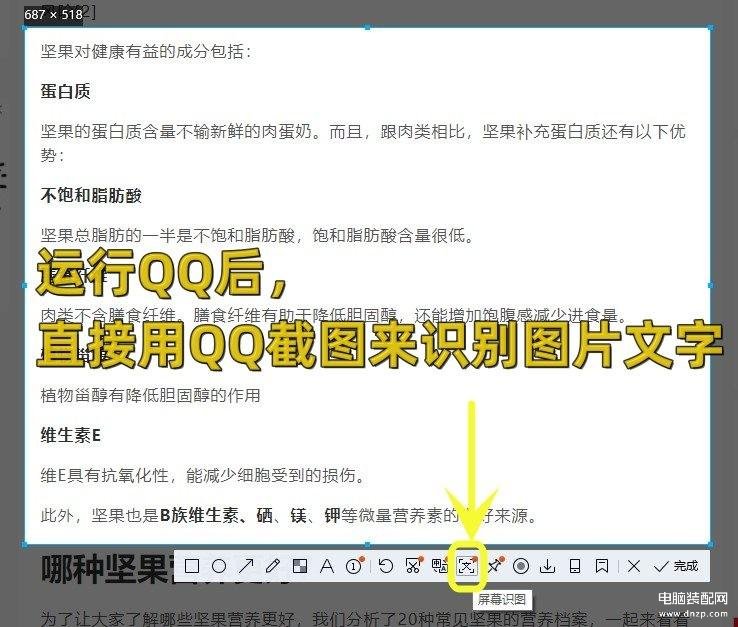The height and width of the screenshot is (627, 738).
Task: Click 完成 to finish the screenshot
Action: coord(676,566)
